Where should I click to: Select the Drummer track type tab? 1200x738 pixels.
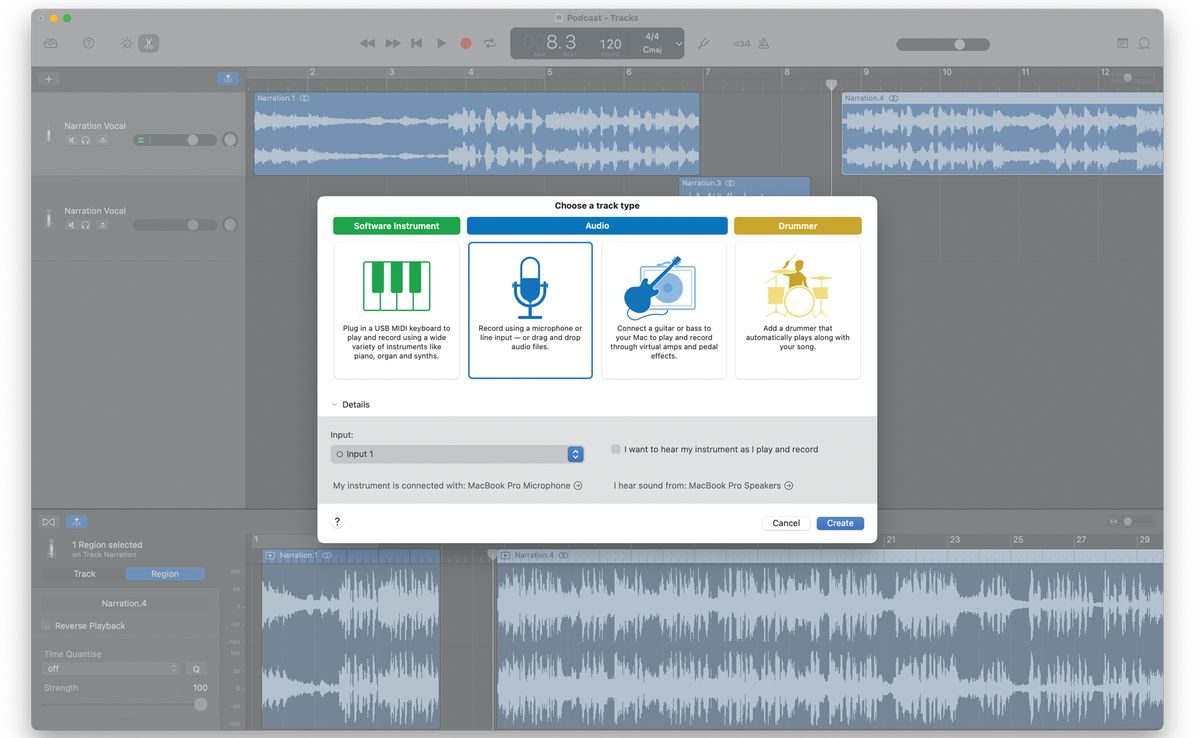(x=797, y=225)
